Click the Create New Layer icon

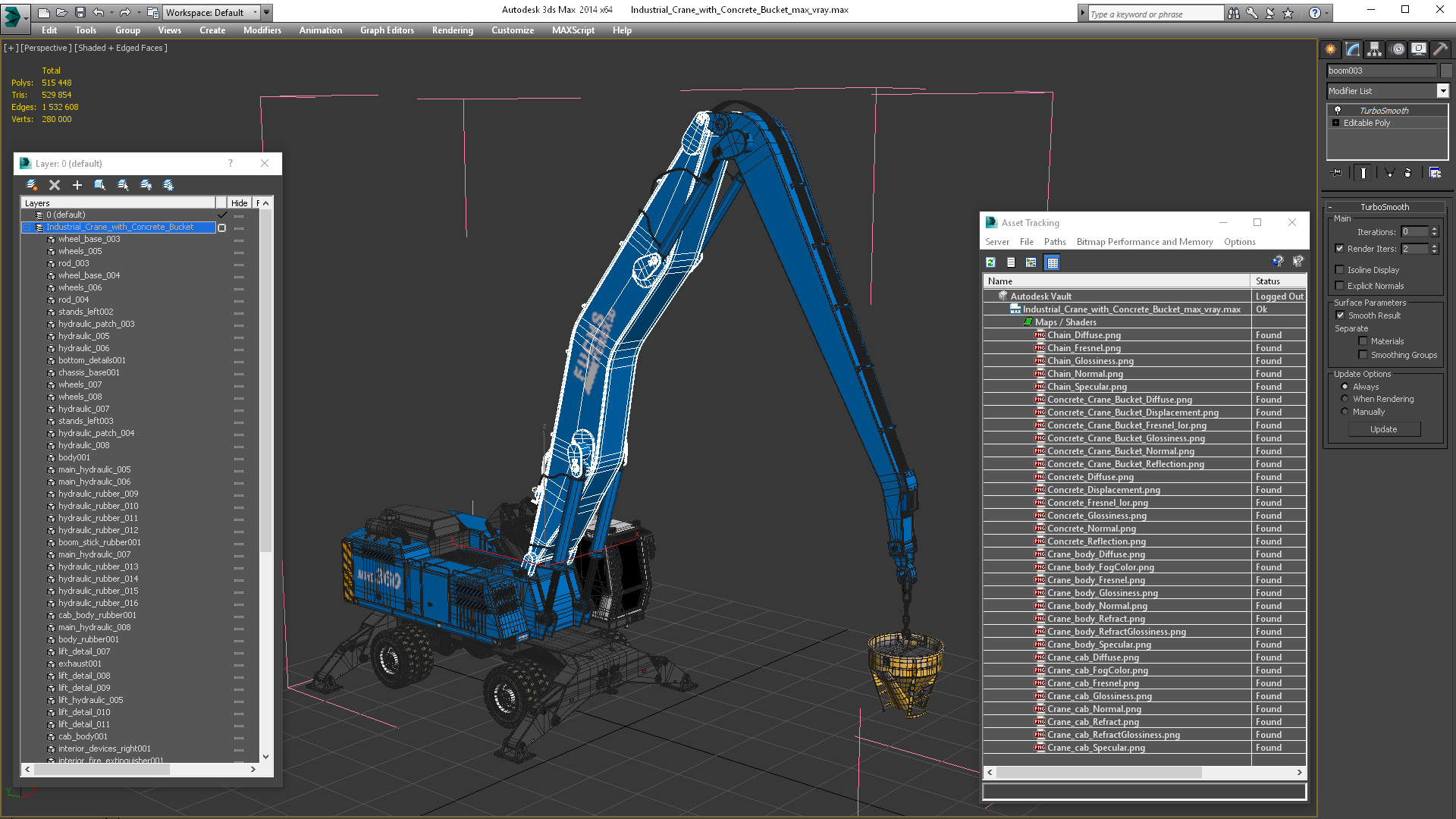point(31,185)
